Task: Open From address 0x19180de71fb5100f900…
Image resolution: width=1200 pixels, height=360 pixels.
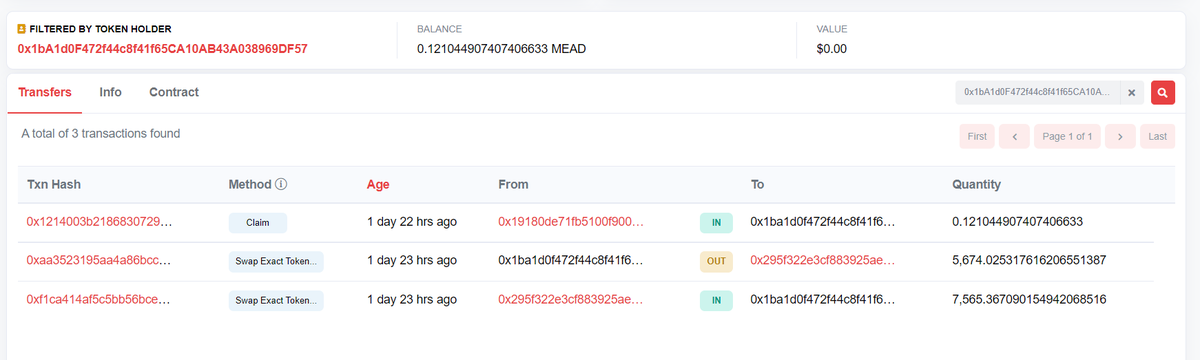Action: click(x=571, y=222)
